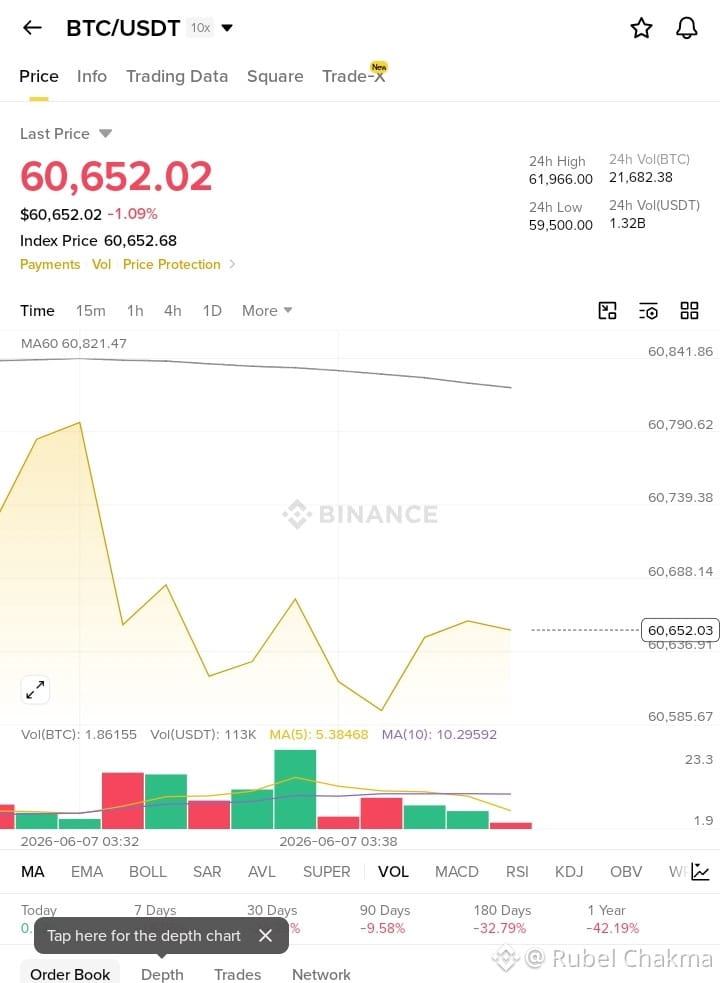
Task: Expand More time intervals
Action: [x=267, y=310]
